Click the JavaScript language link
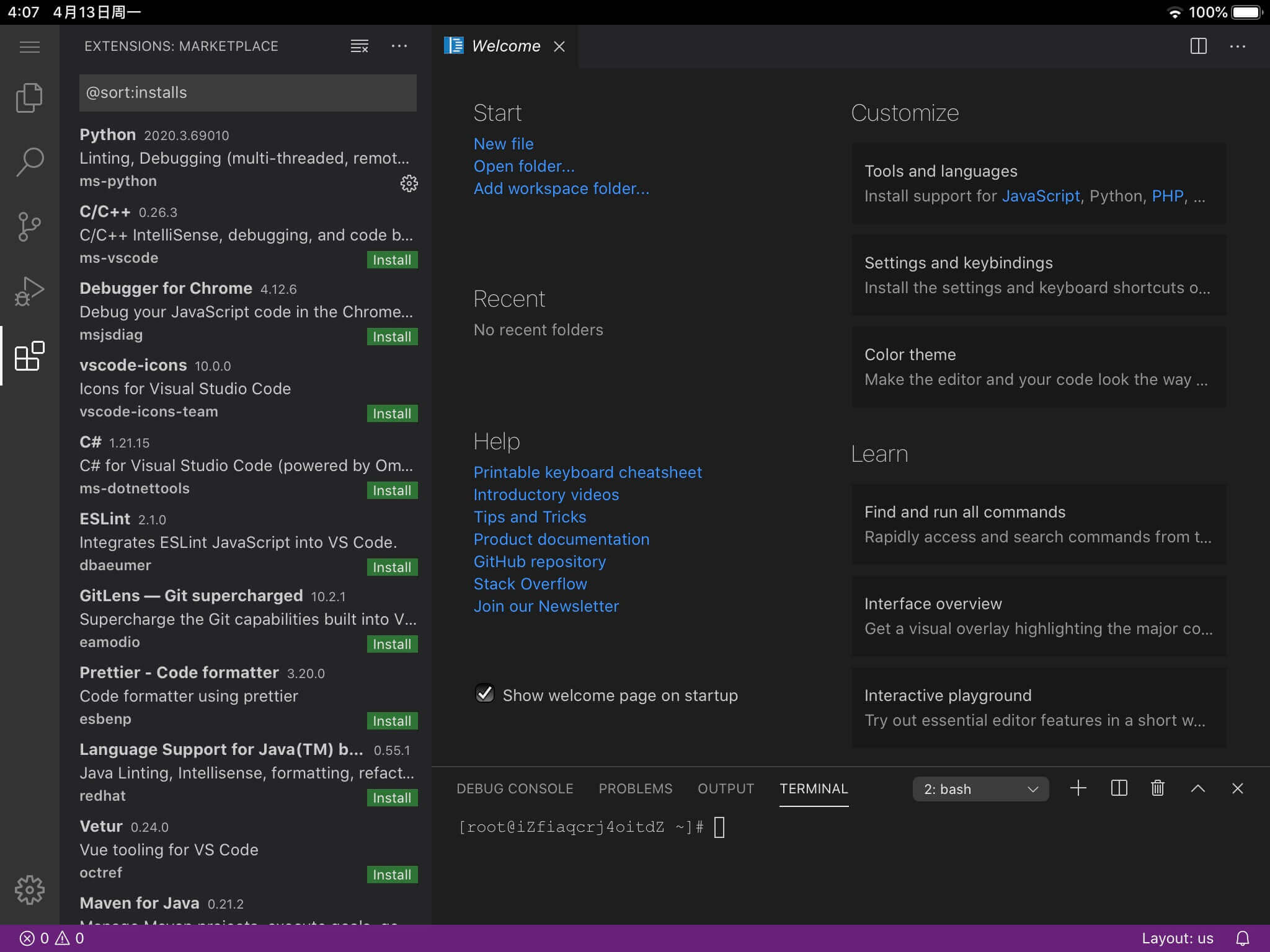 (x=1041, y=196)
